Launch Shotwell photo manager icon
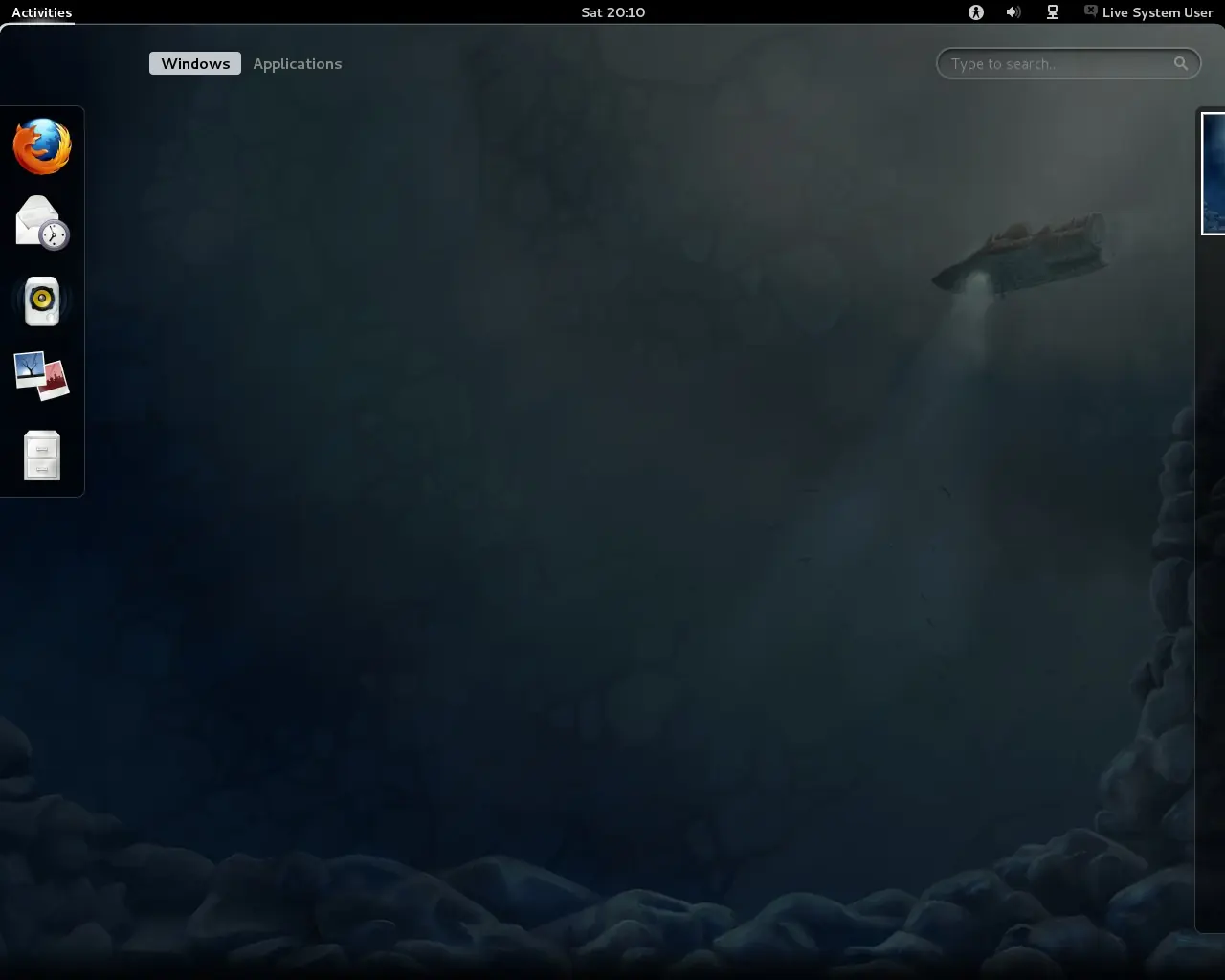The width and height of the screenshot is (1225, 980). tap(42, 376)
